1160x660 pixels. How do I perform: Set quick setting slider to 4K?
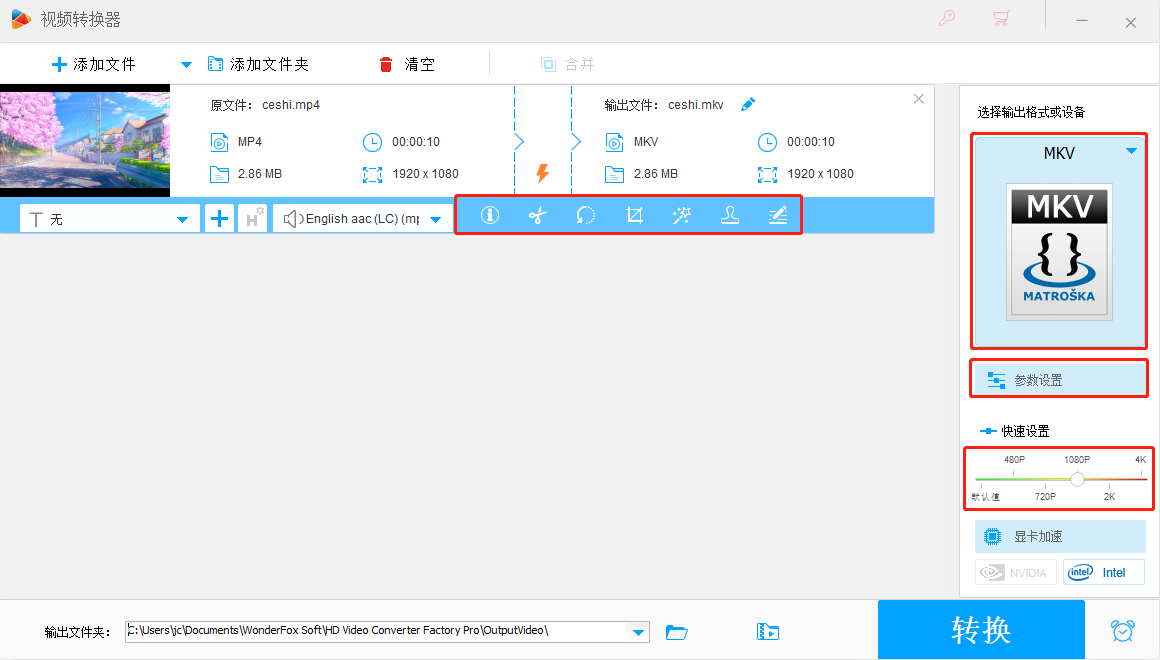pyautogui.click(x=1141, y=460)
